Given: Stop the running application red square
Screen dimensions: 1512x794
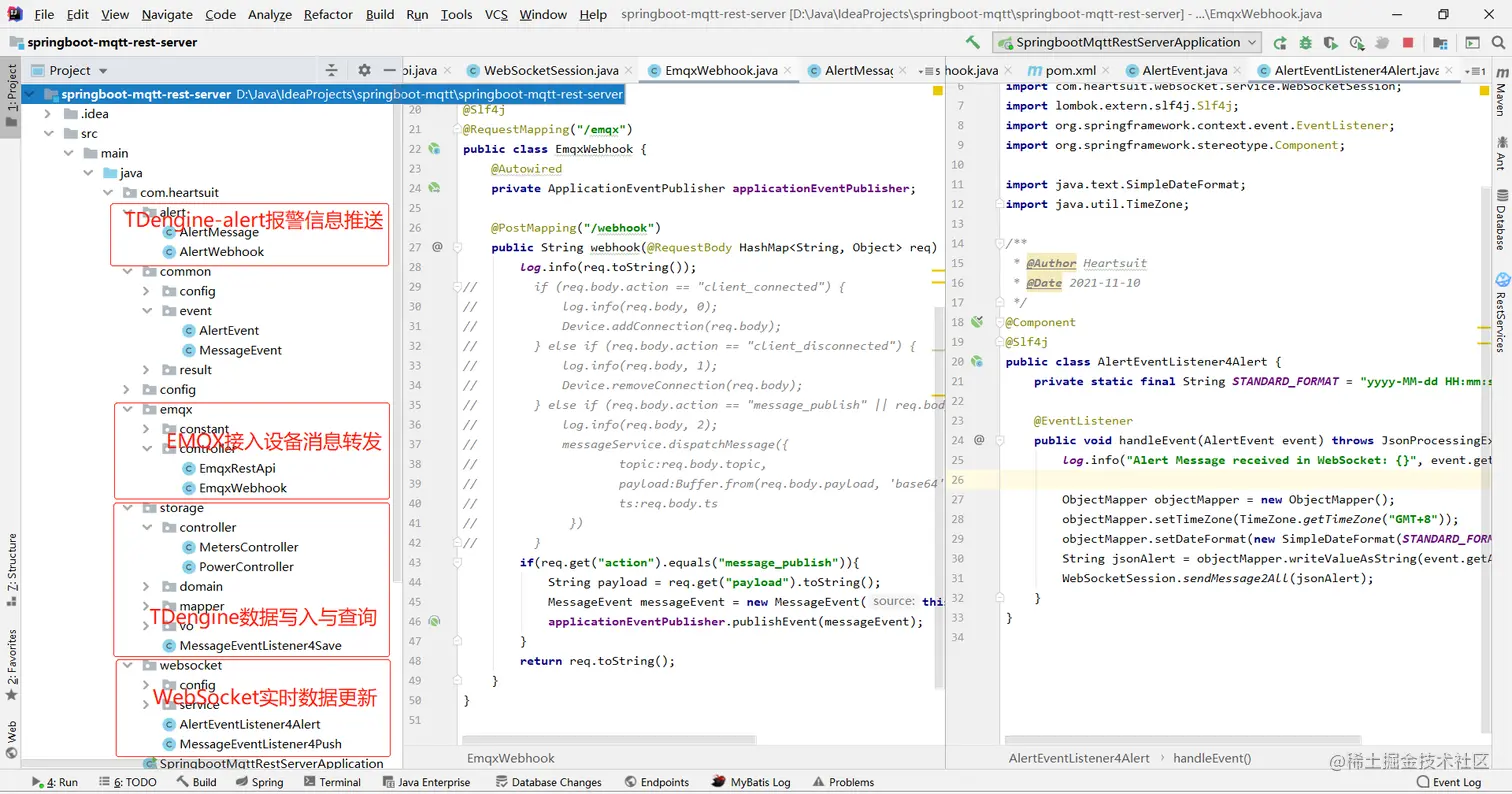Looking at the screenshot, I should 1408,42.
